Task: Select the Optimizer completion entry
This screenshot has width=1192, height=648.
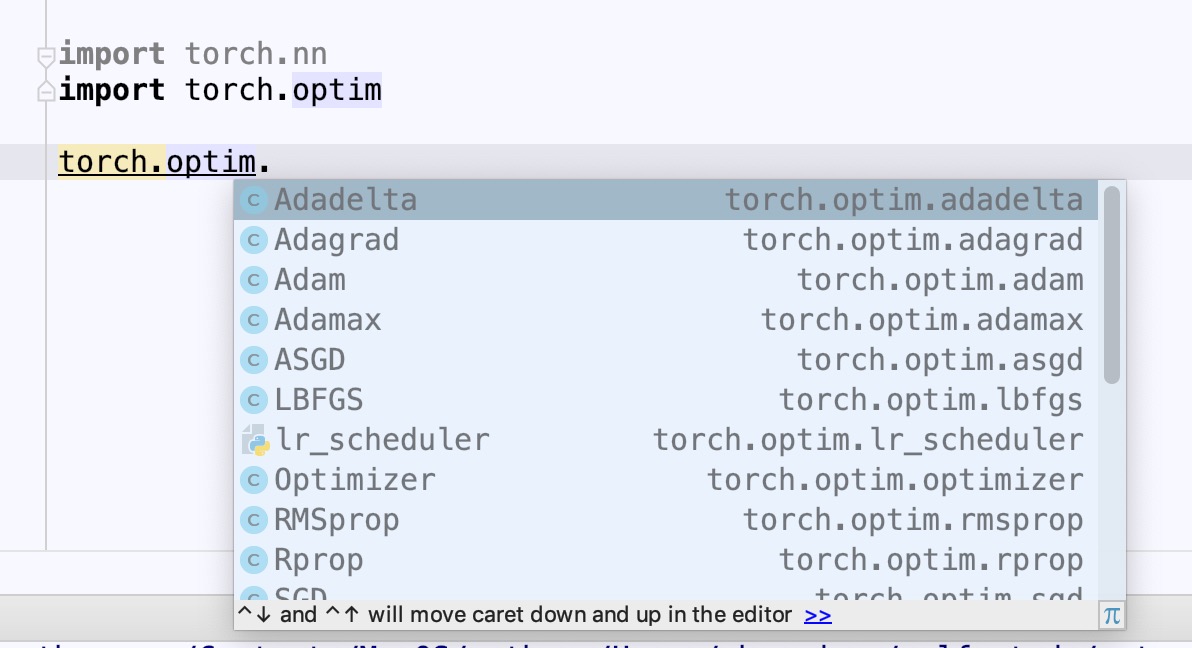Action: point(355,480)
